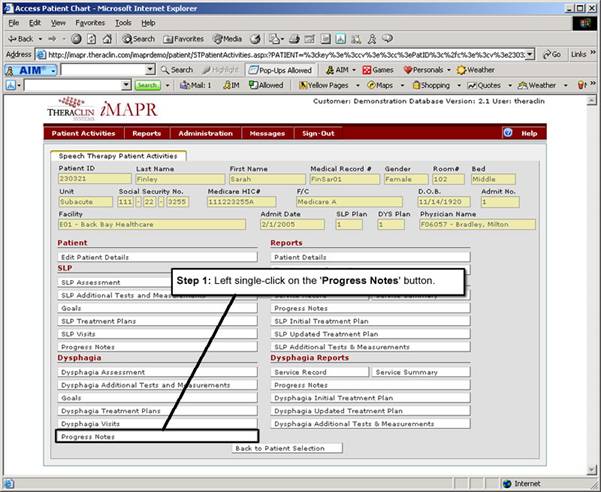Image resolution: width=601 pixels, height=492 pixels.
Task: Open dropdown arrow beside green Search button
Action: point(167,85)
